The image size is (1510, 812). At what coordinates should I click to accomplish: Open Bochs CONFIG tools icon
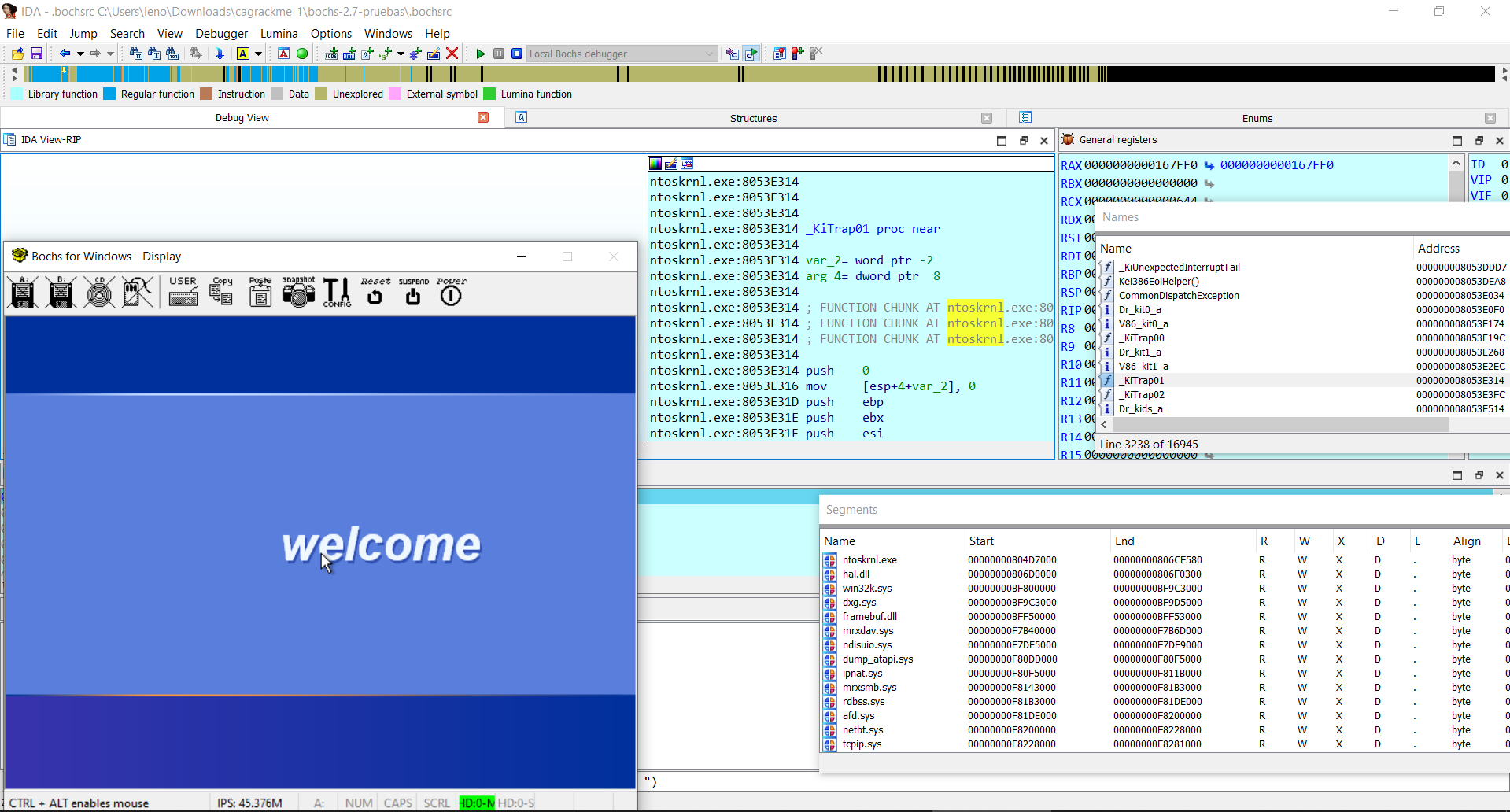337,292
